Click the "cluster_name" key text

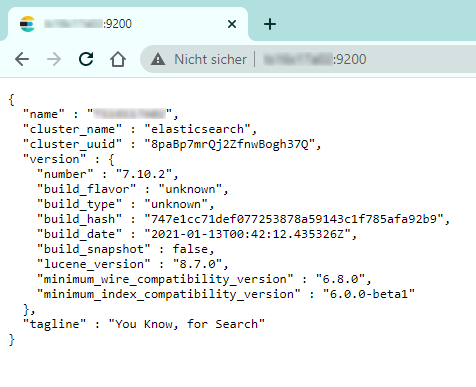tap(72, 129)
